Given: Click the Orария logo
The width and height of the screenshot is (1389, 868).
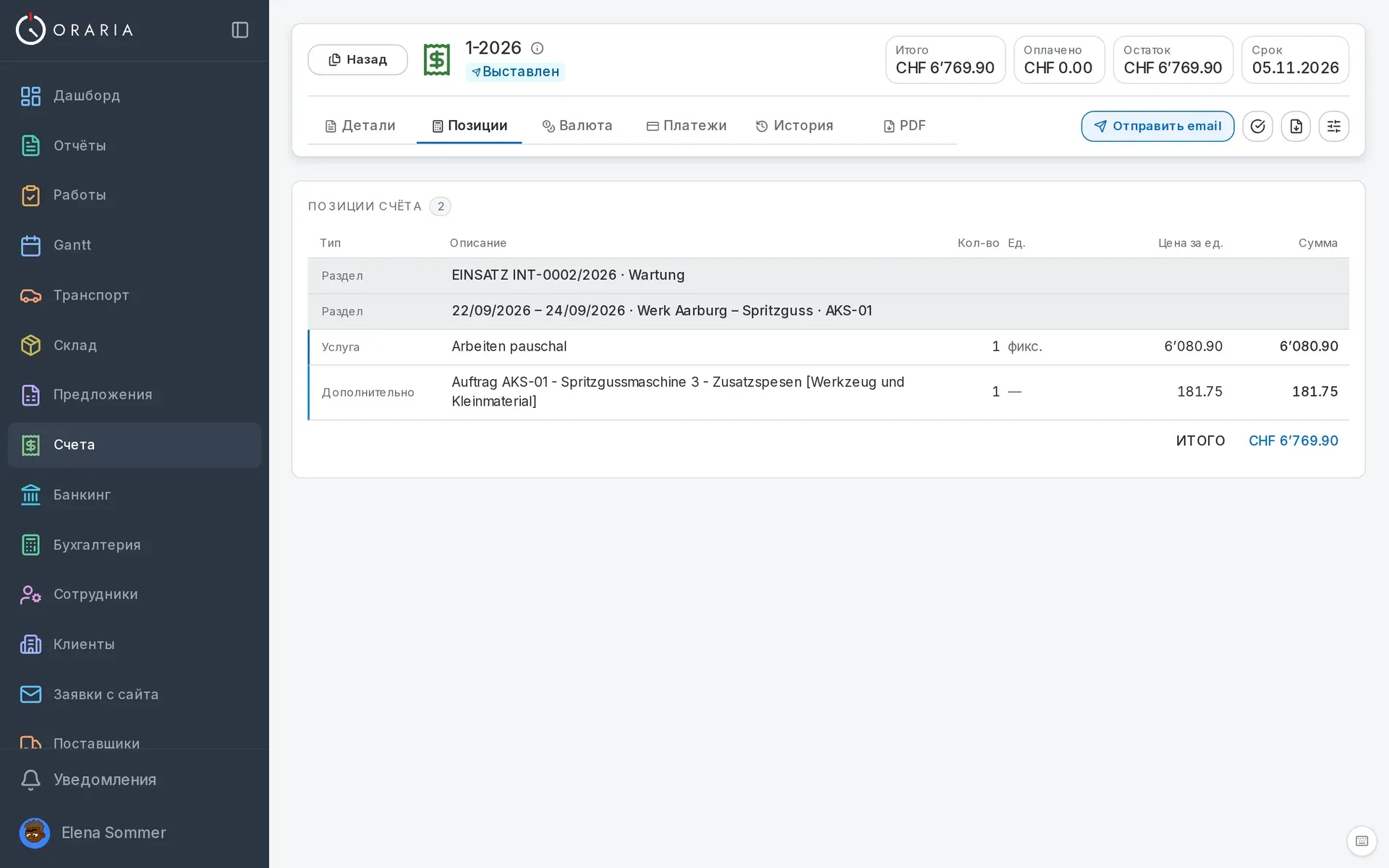Looking at the screenshot, I should (x=75, y=30).
